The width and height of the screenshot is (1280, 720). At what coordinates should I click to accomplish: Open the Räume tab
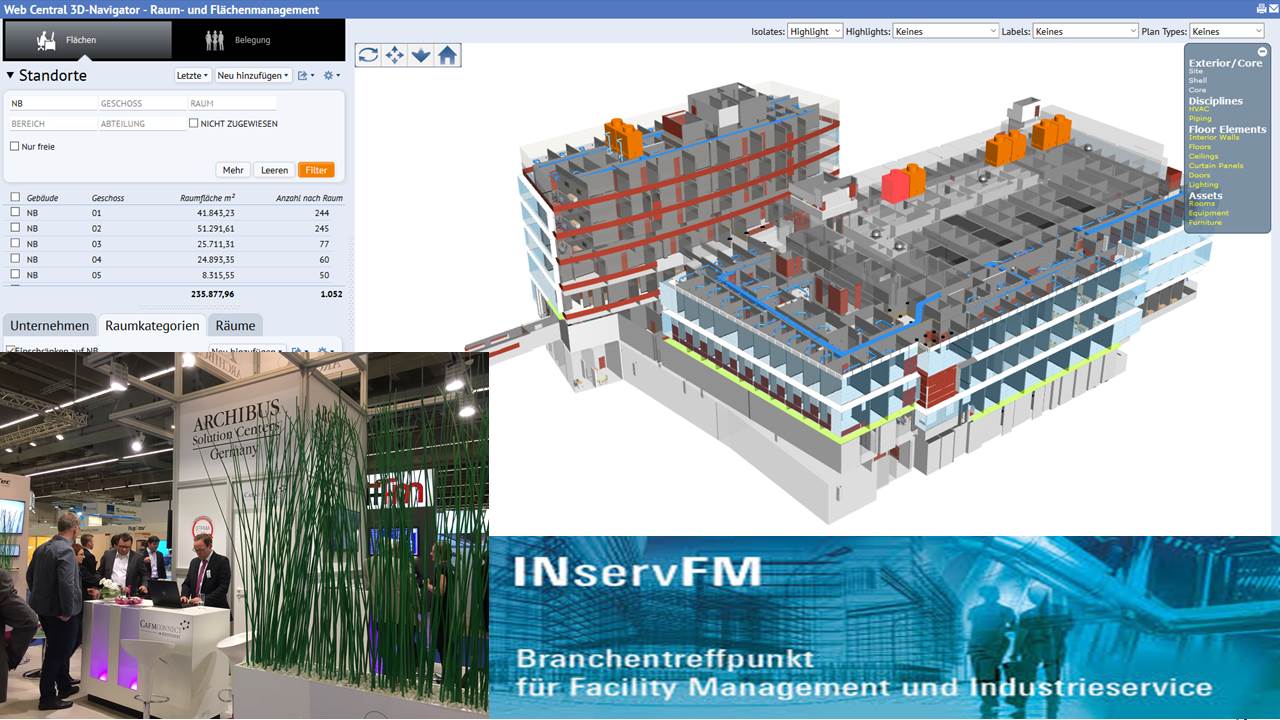click(236, 325)
